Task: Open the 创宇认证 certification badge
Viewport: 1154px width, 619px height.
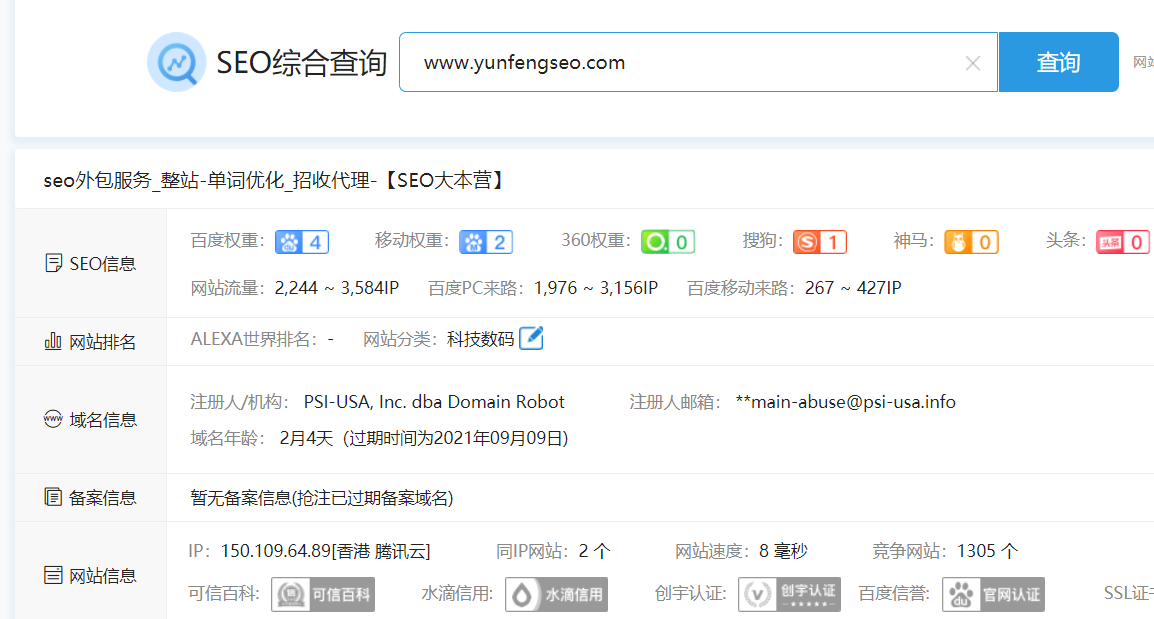Action: click(x=789, y=594)
